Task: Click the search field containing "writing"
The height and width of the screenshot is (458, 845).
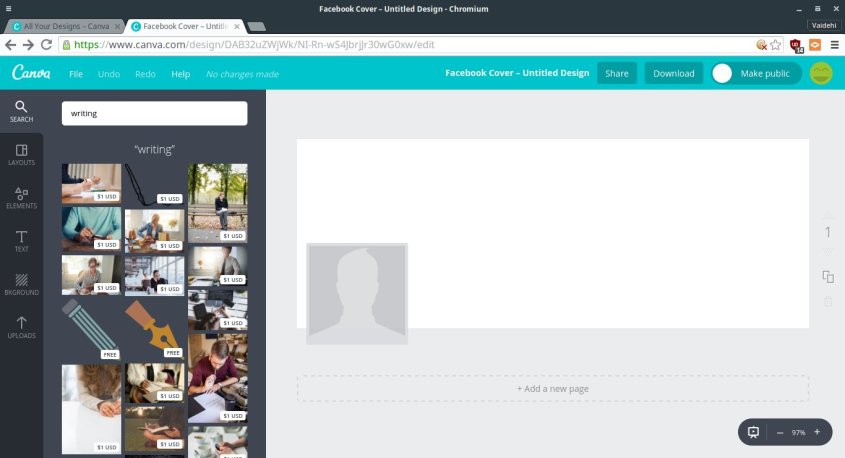Action: click(x=154, y=113)
